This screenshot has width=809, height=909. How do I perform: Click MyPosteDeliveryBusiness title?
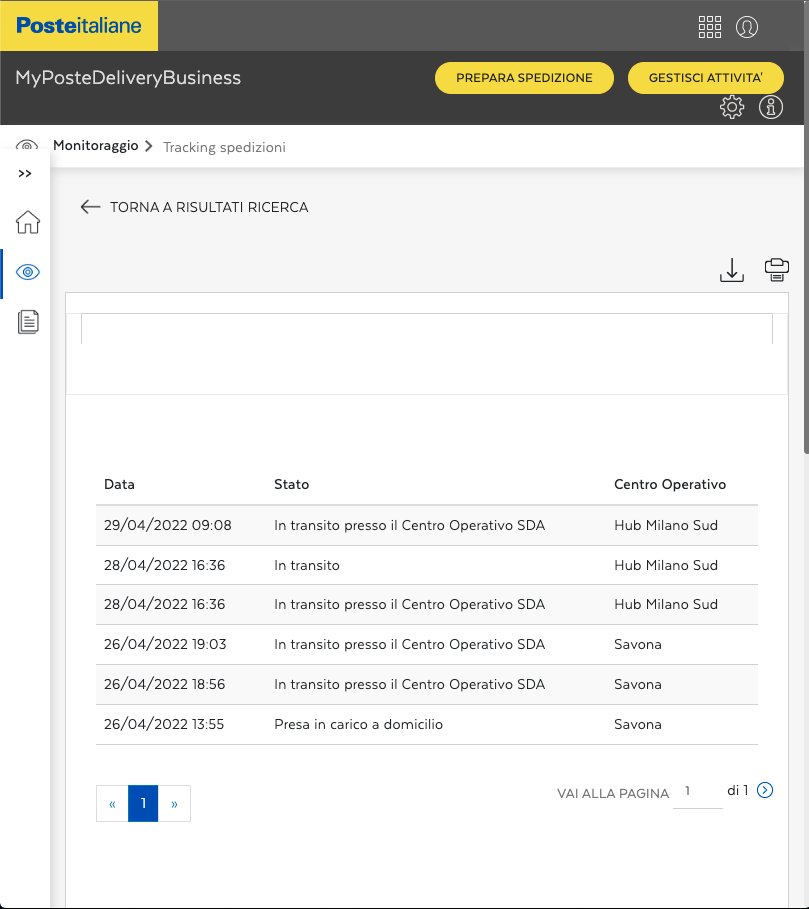tap(128, 78)
